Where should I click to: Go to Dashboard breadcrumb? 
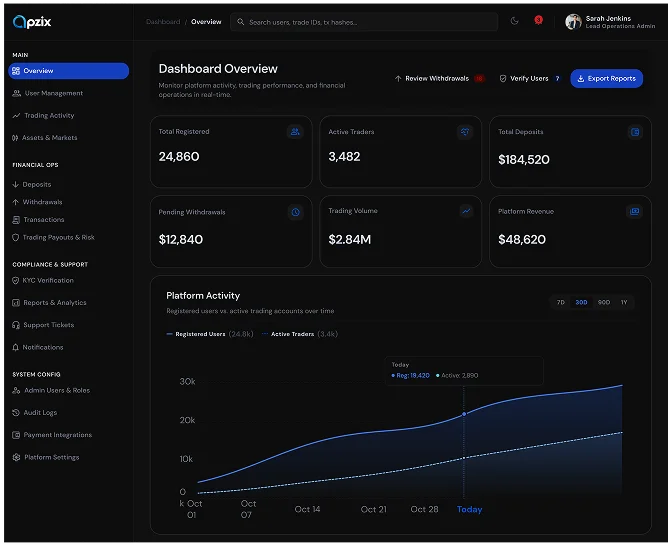click(x=163, y=22)
